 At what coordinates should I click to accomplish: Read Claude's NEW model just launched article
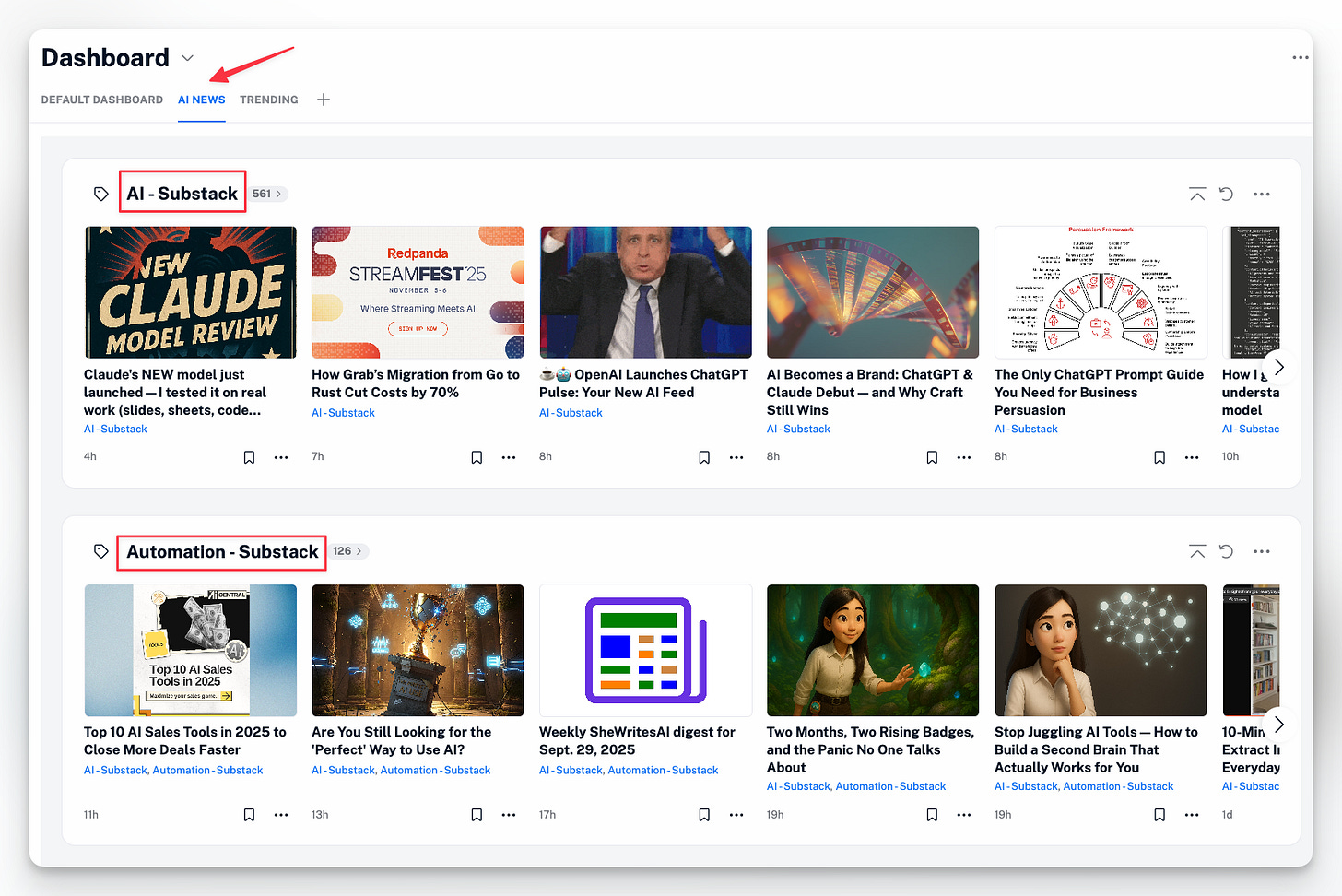coord(175,392)
